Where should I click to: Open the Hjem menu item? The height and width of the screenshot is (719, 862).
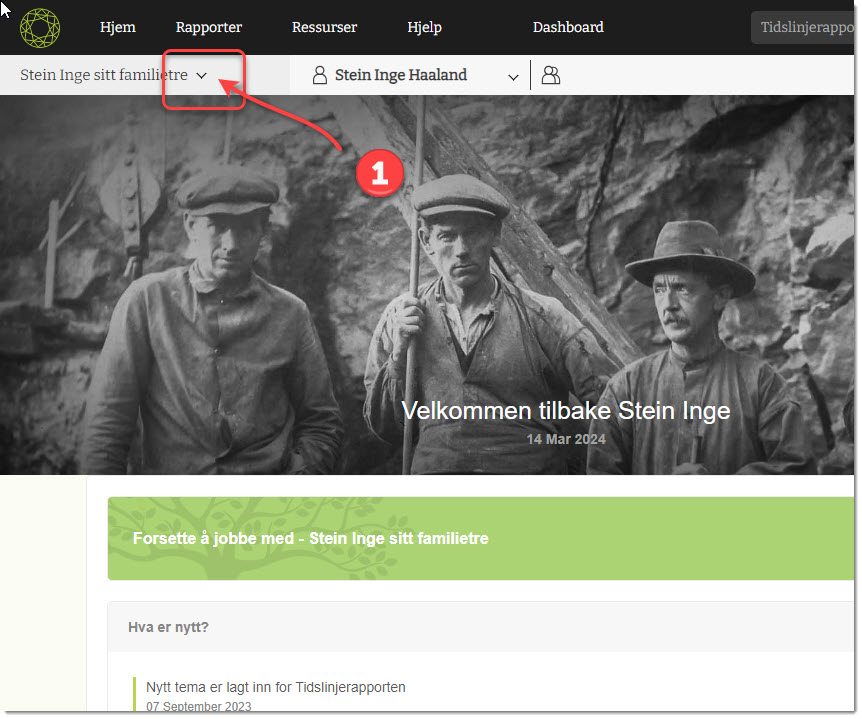pos(118,27)
